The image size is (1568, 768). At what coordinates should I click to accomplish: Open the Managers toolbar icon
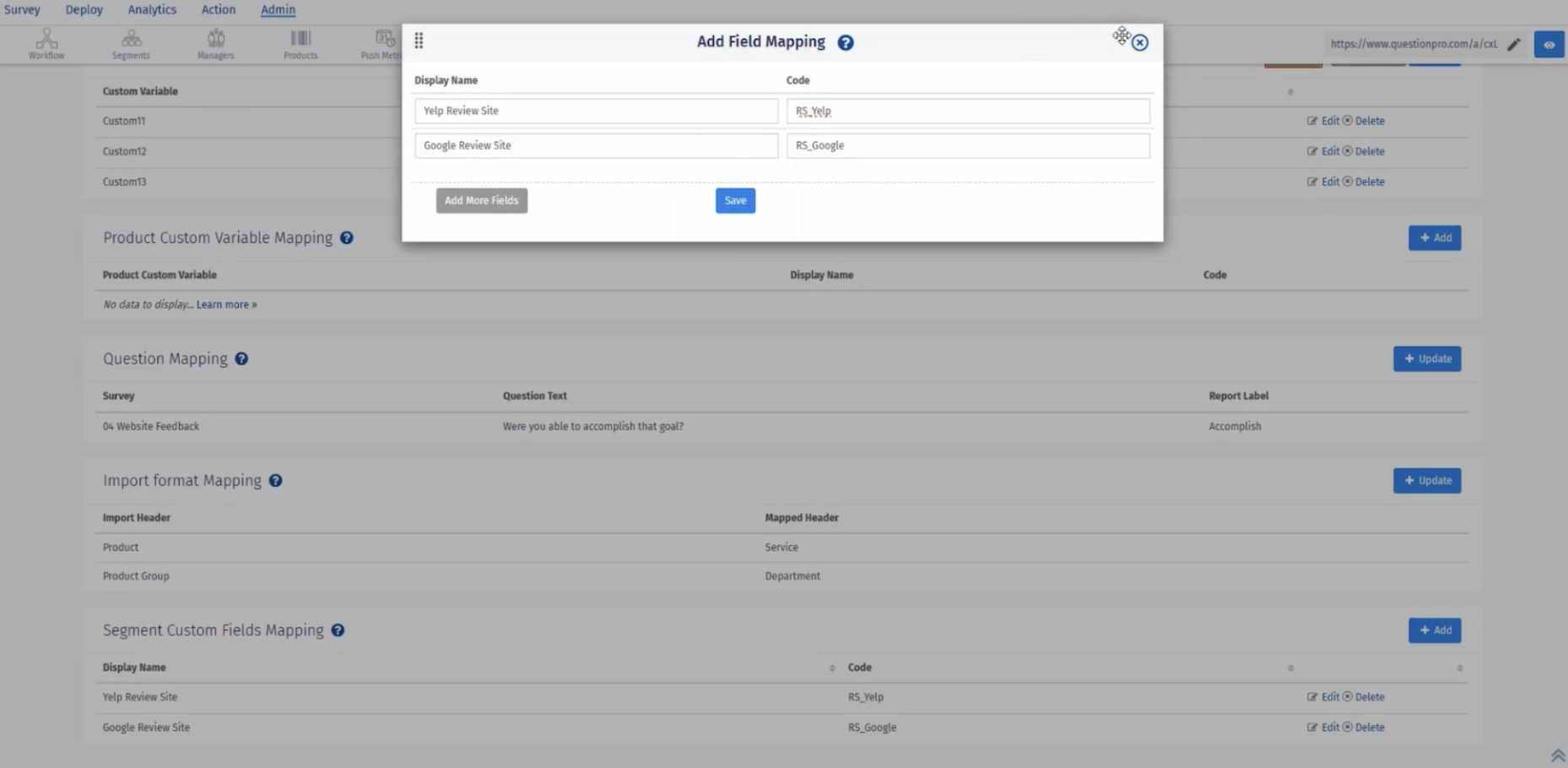[216, 43]
